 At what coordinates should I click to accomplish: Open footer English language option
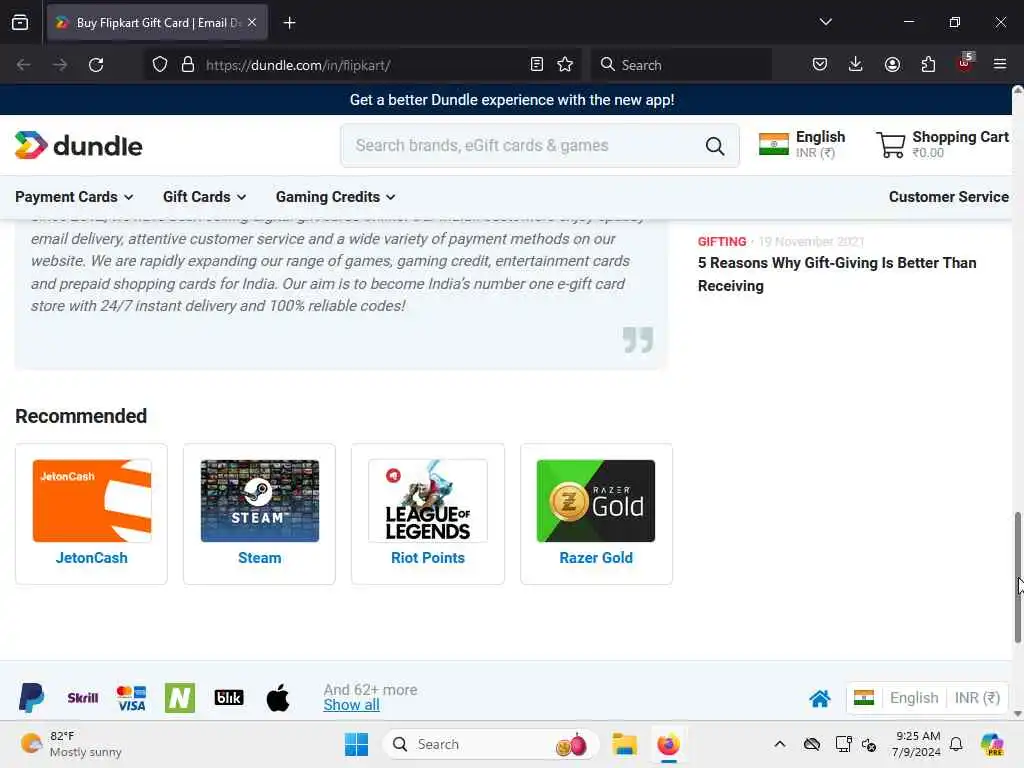point(914,698)
